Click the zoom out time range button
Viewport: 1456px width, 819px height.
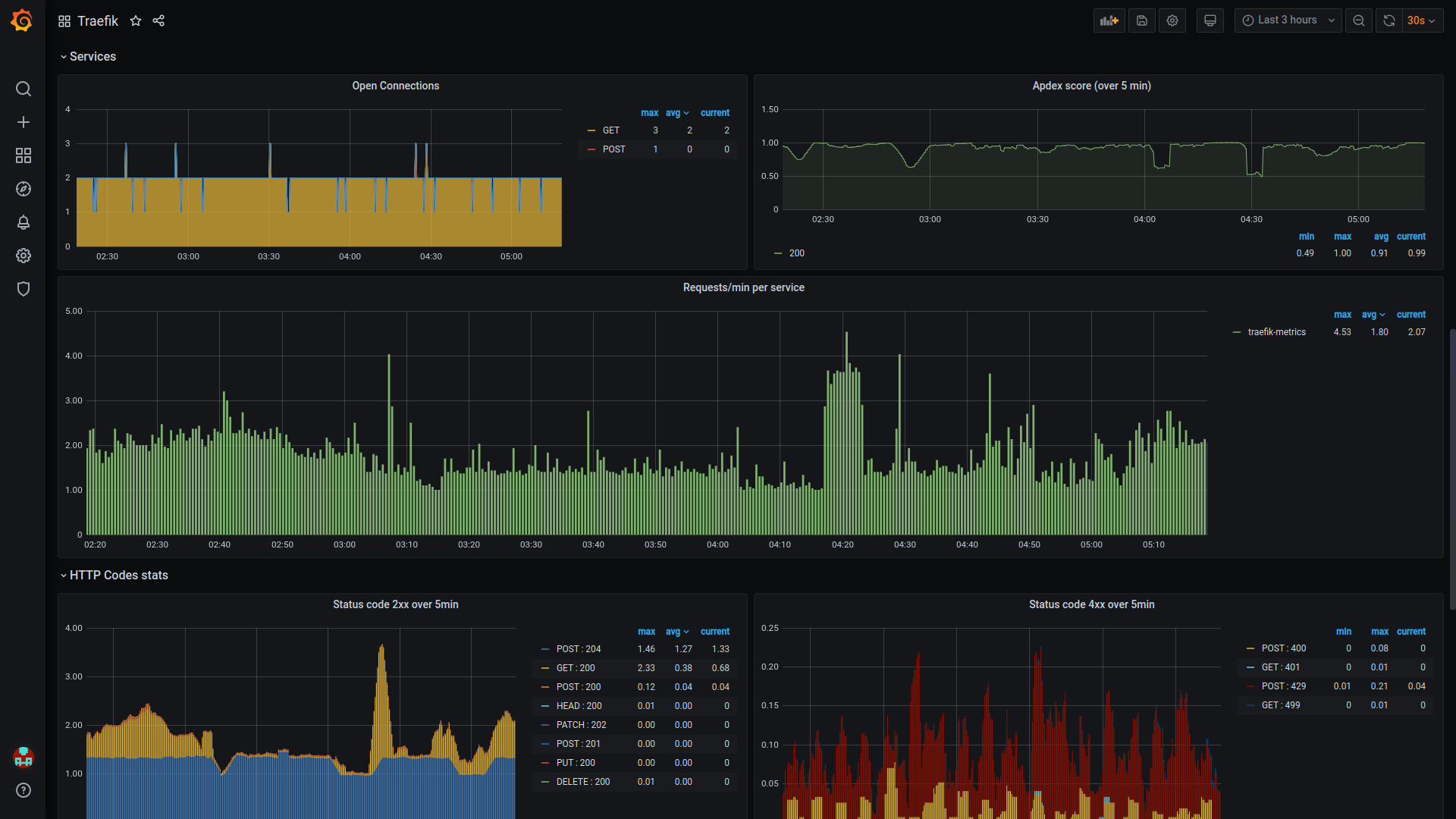pyautogui.click(x=1359, y=20)
